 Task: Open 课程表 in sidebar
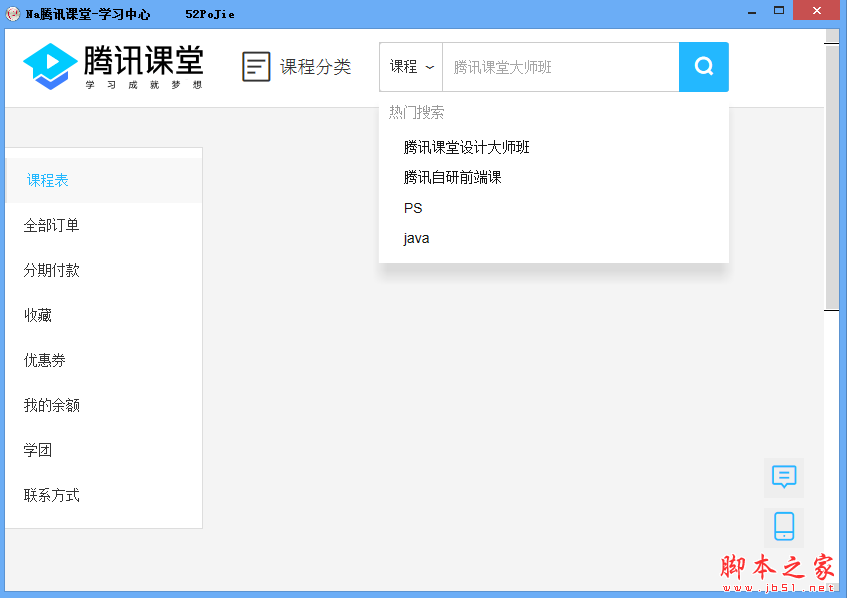tap(104, 180)
